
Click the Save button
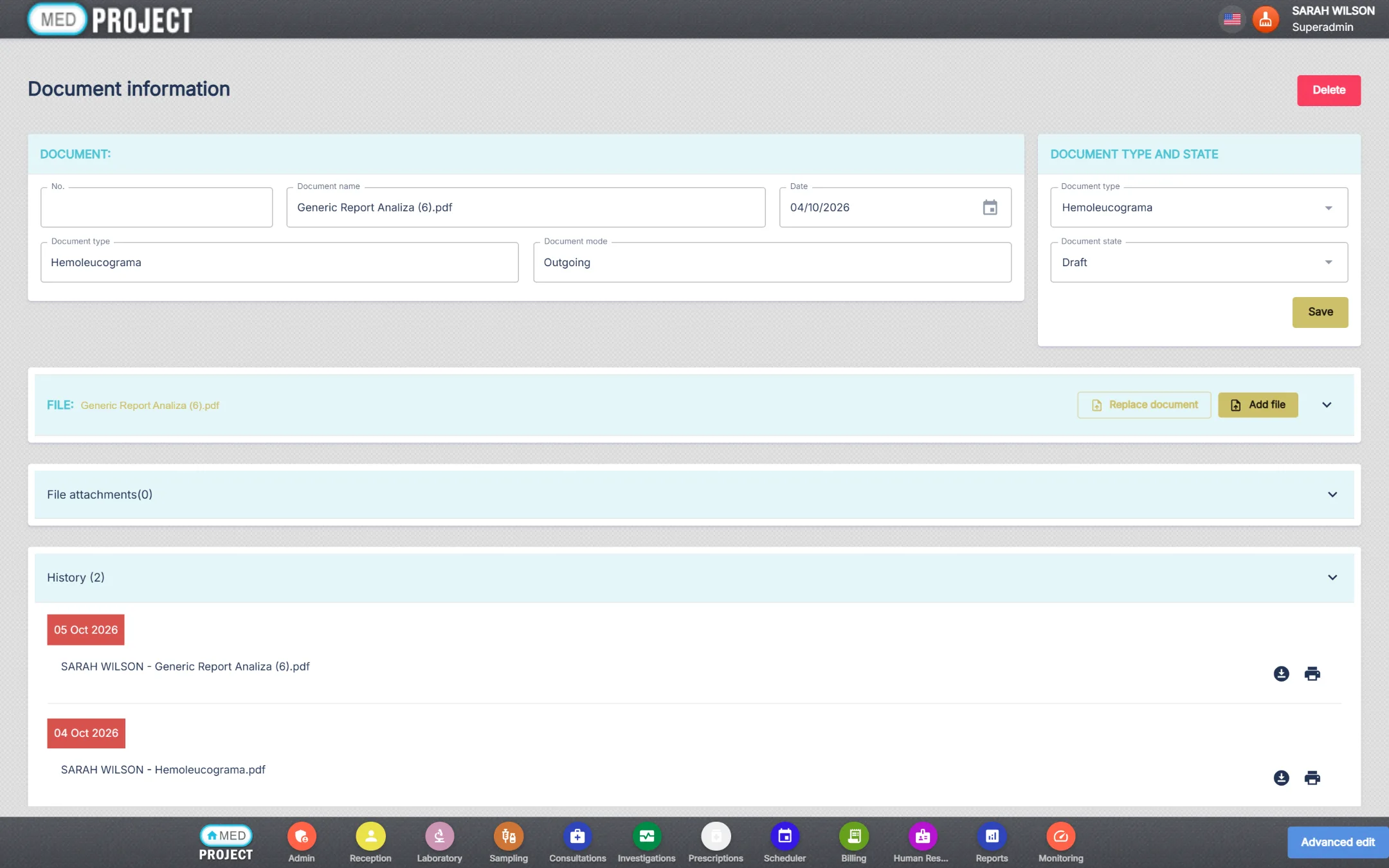click(x=1320, y=312)
